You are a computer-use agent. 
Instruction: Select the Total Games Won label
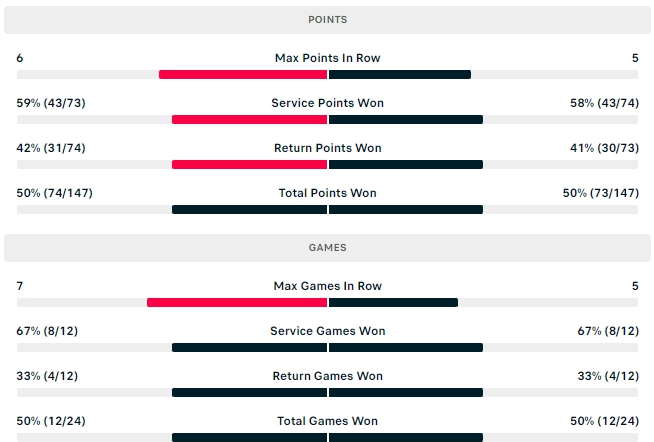[327, 421]
